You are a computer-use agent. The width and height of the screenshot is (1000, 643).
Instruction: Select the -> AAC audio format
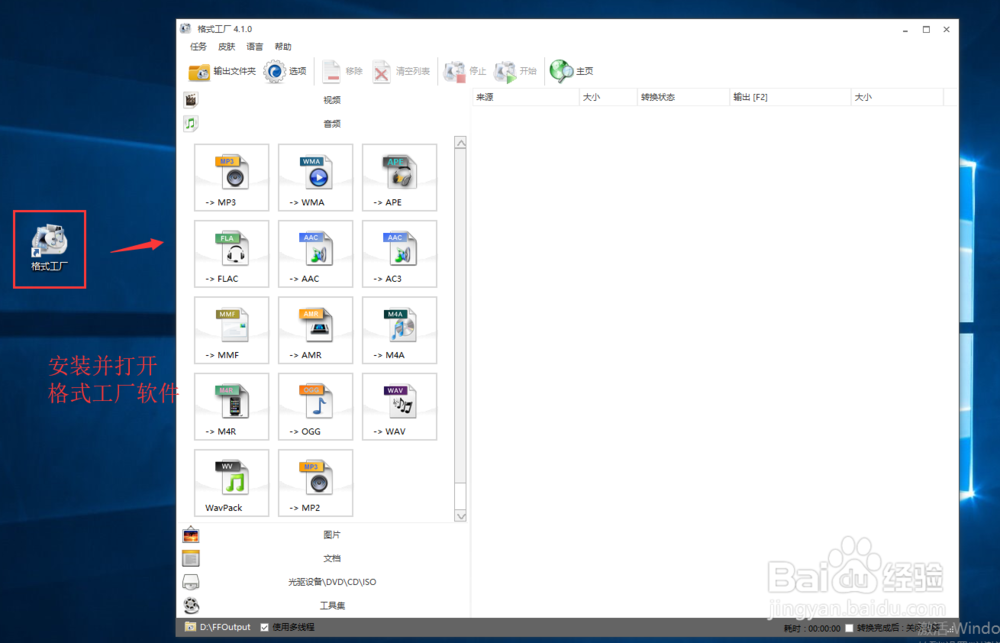(x=315, y=254)
